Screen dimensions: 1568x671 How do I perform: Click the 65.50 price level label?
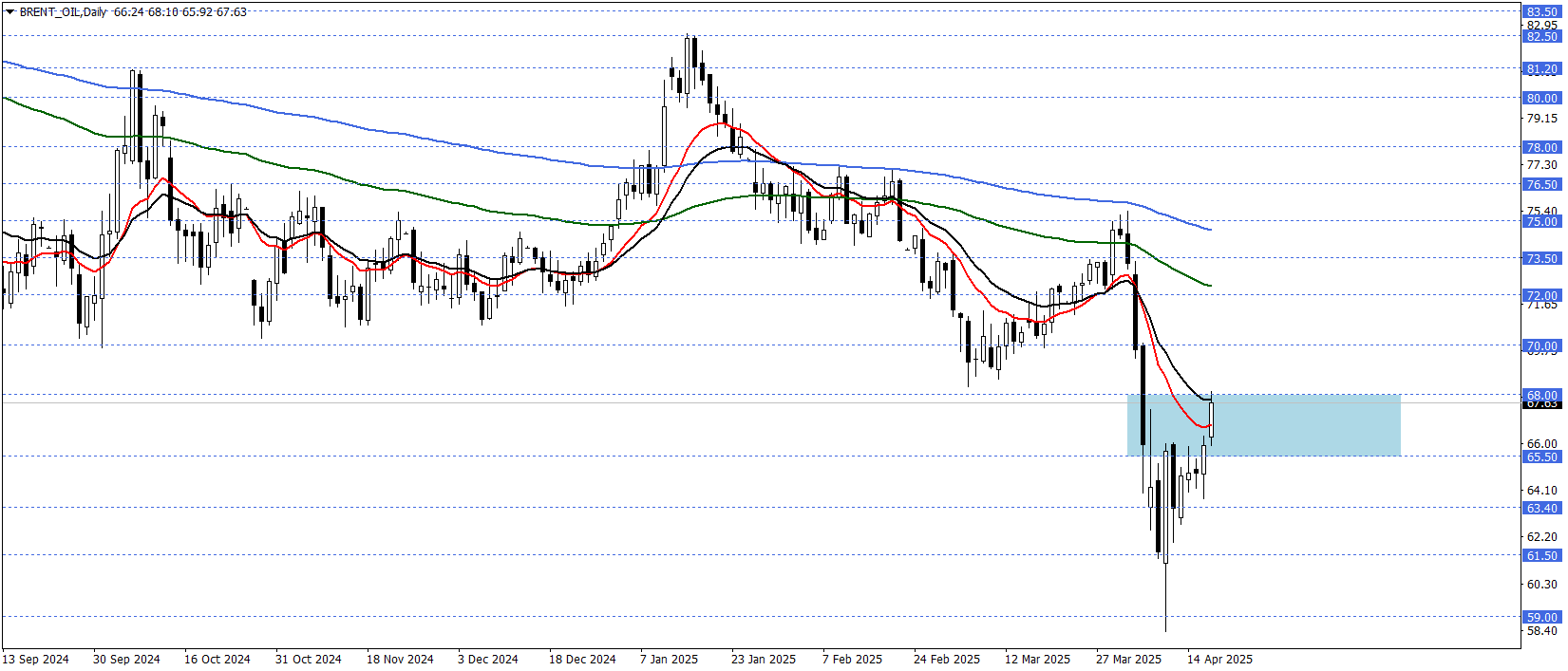pyautogui.click(x=1541, y=457)
